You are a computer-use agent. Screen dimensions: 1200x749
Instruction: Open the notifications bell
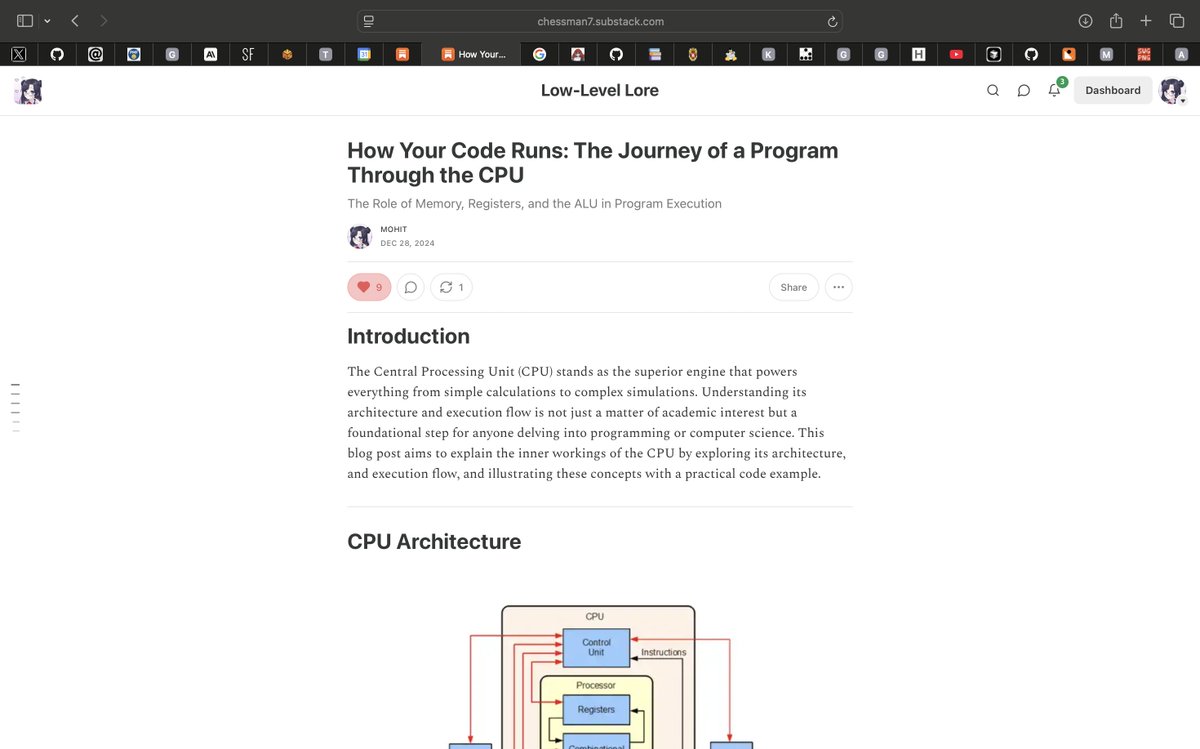tap(1053, 90)
